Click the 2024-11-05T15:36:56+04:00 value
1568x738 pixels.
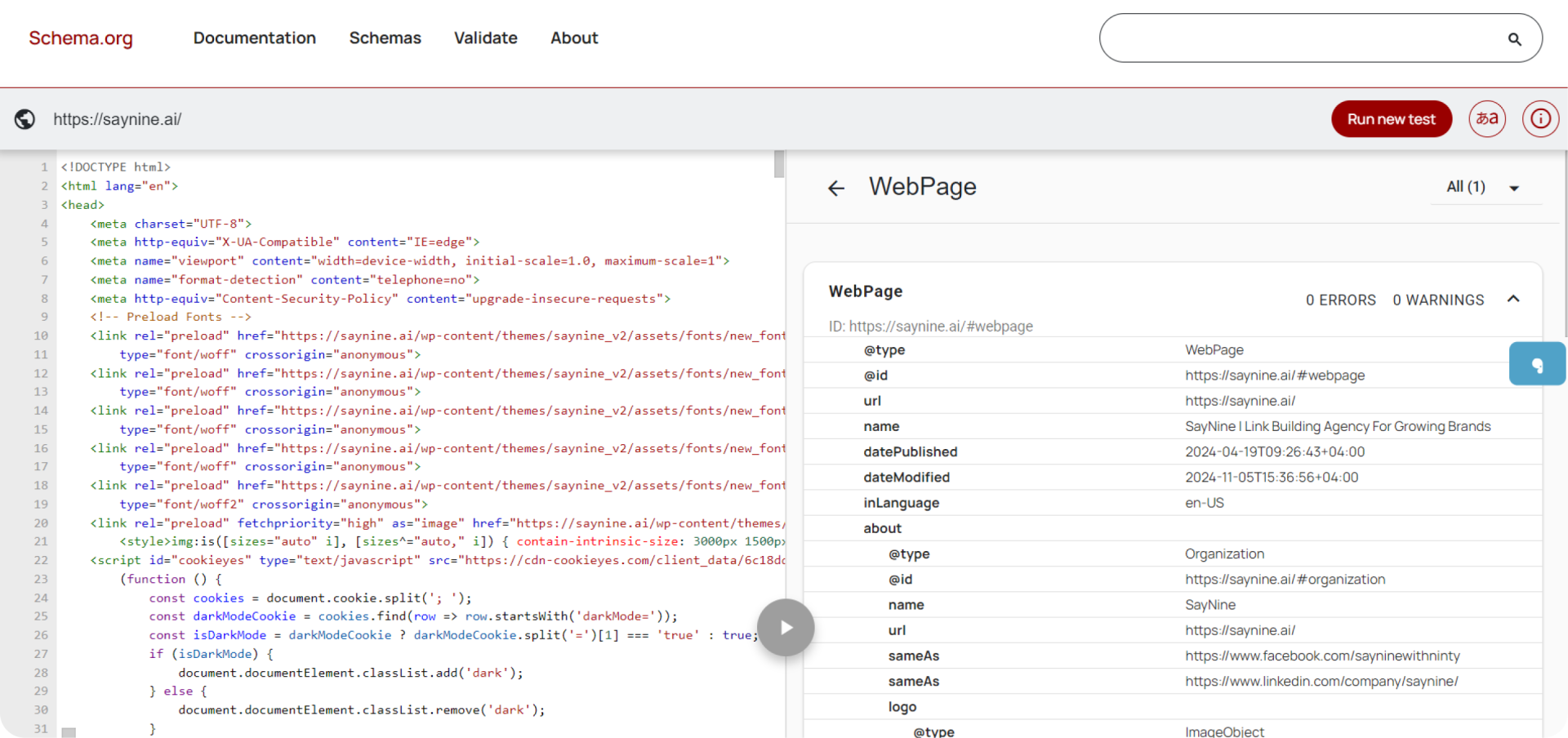point(1272,477)
